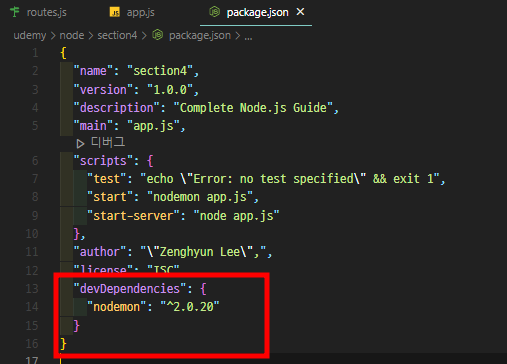Run the 디버그 debug code lens

pyautogui.click(x=108, y=143)
